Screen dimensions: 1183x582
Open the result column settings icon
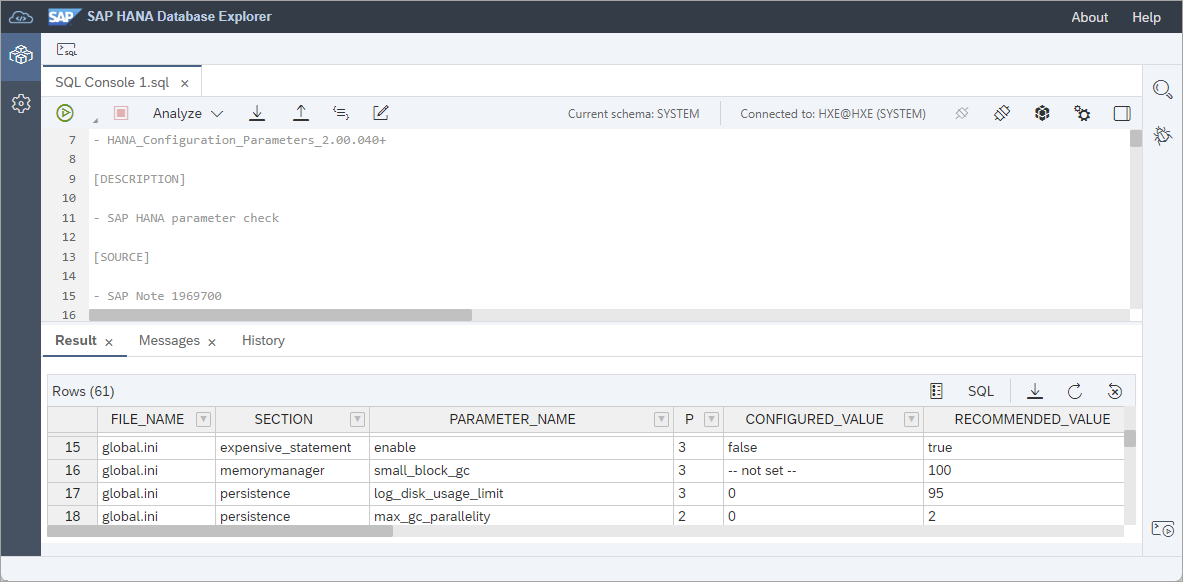coord(936,391)
